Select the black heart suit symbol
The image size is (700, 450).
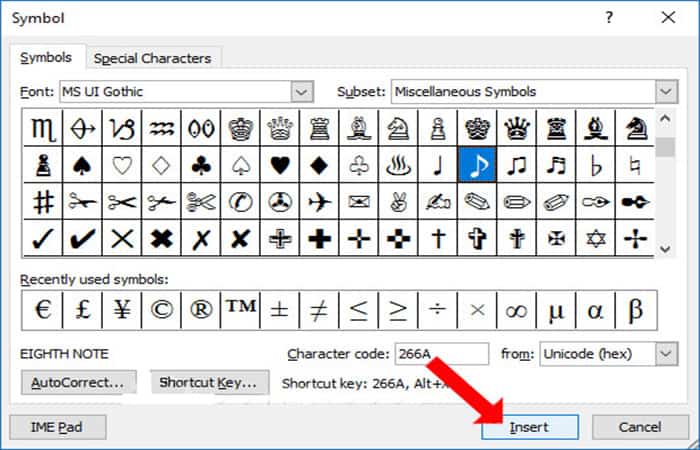[279, 165]
